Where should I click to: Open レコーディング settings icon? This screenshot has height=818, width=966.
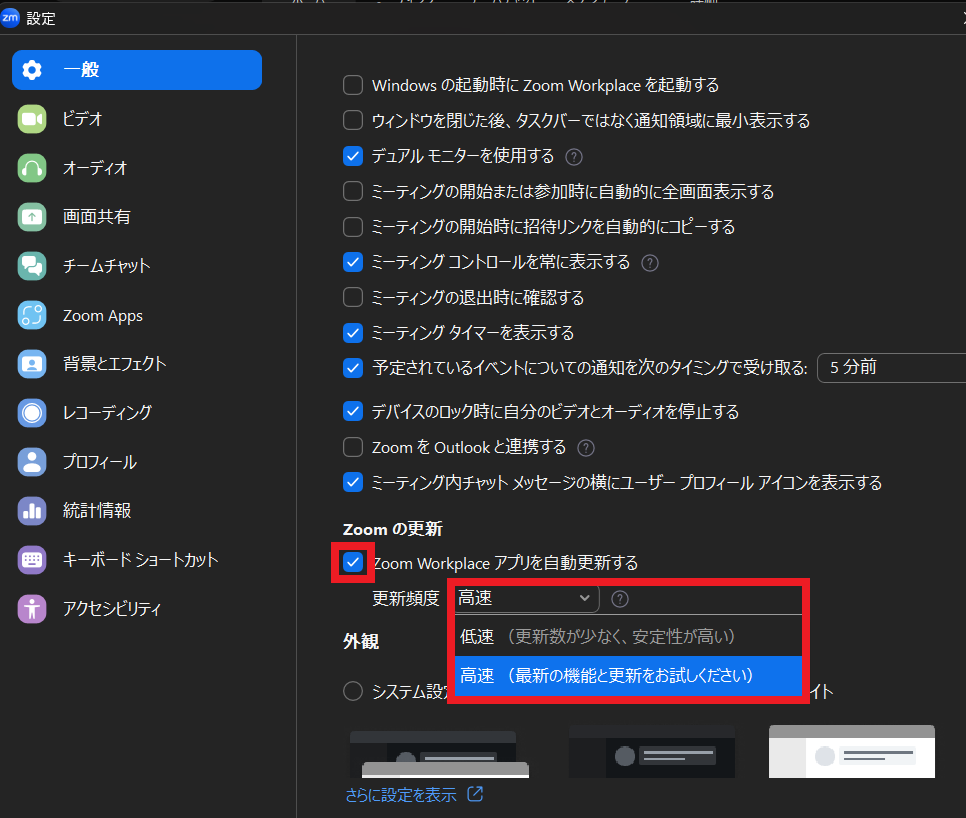(33, 412)
